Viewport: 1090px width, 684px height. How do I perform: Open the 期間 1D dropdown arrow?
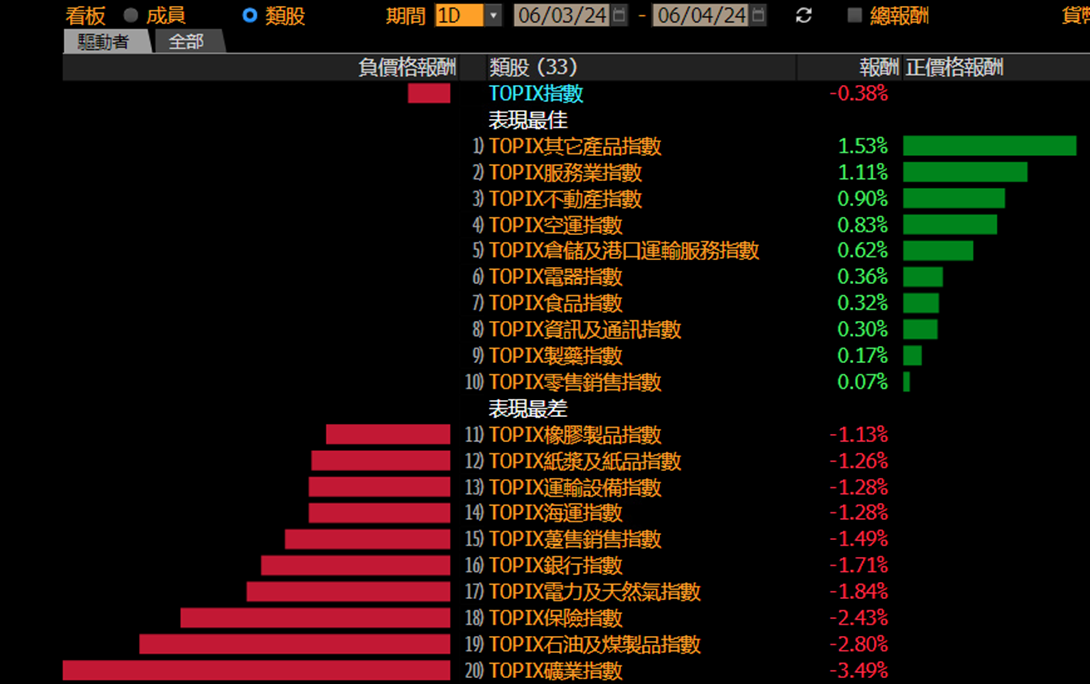[x=493, y=15]
